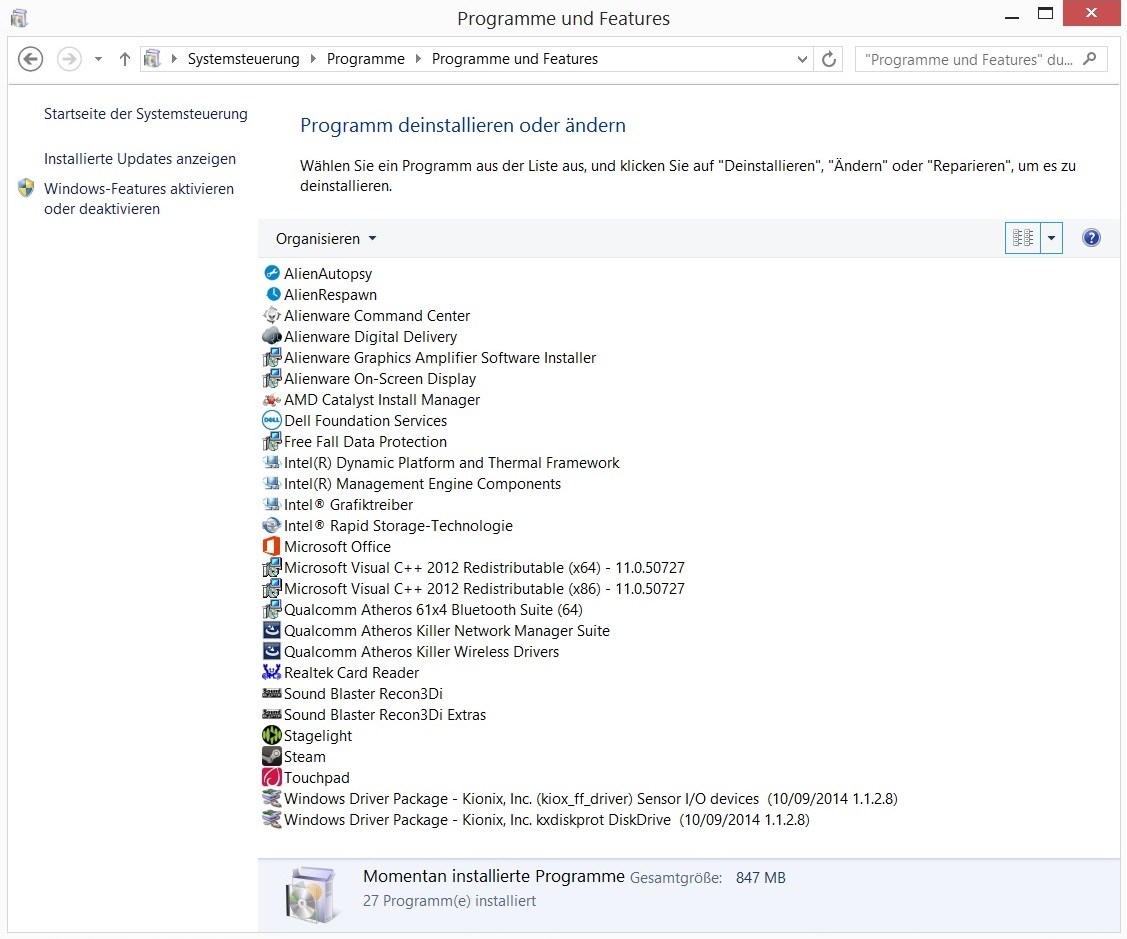
Task: Select Intel(R) Dynamic Platform and Thermal Framework
Action: click(x=451, y=462)
